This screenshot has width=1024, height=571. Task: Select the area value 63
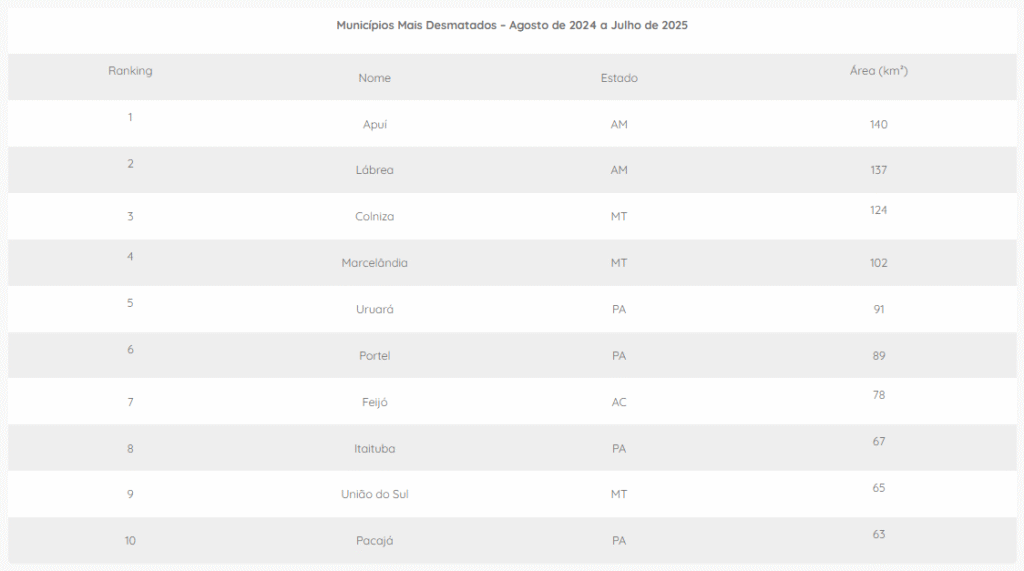tap(879, 534)
